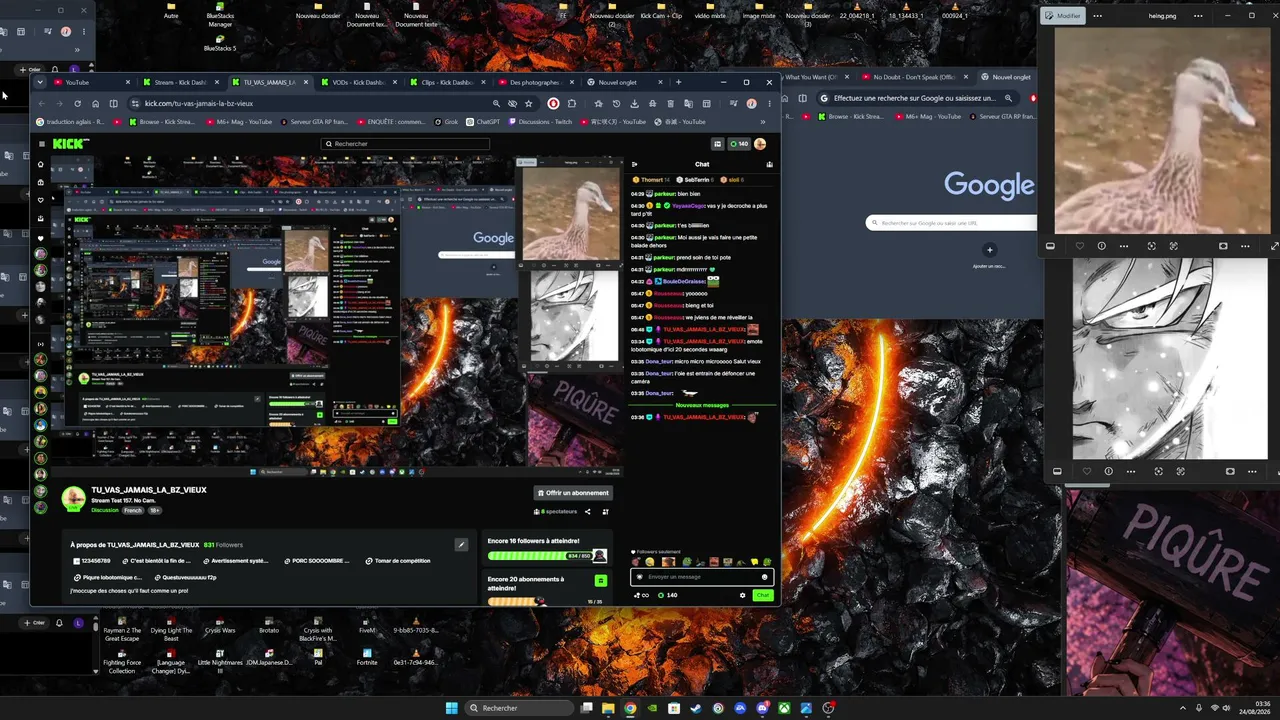Open chat viewers list icon beside Chat title

tap(769, 164)
